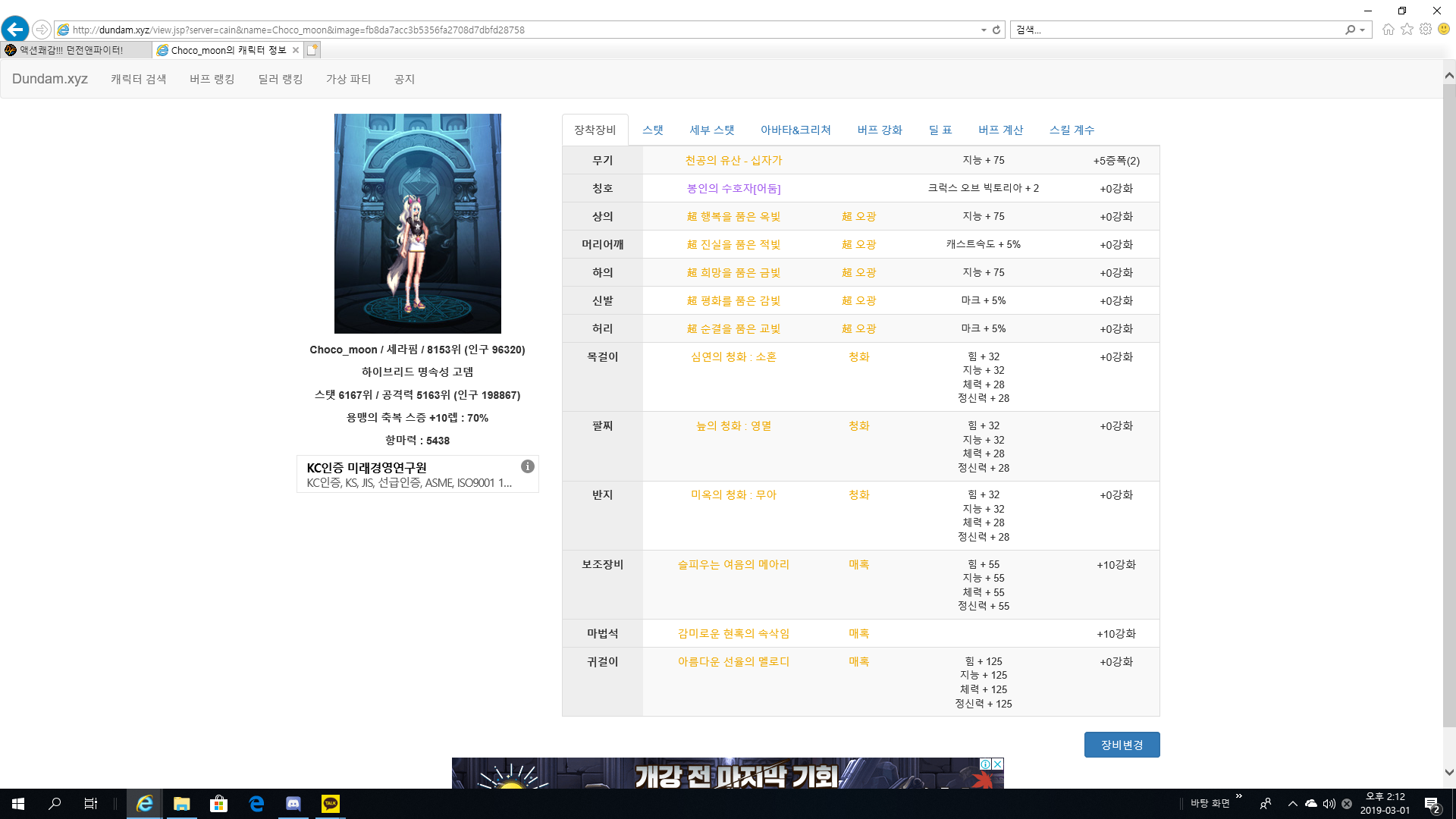Open browser settings gear icon

click(1426, 30)
